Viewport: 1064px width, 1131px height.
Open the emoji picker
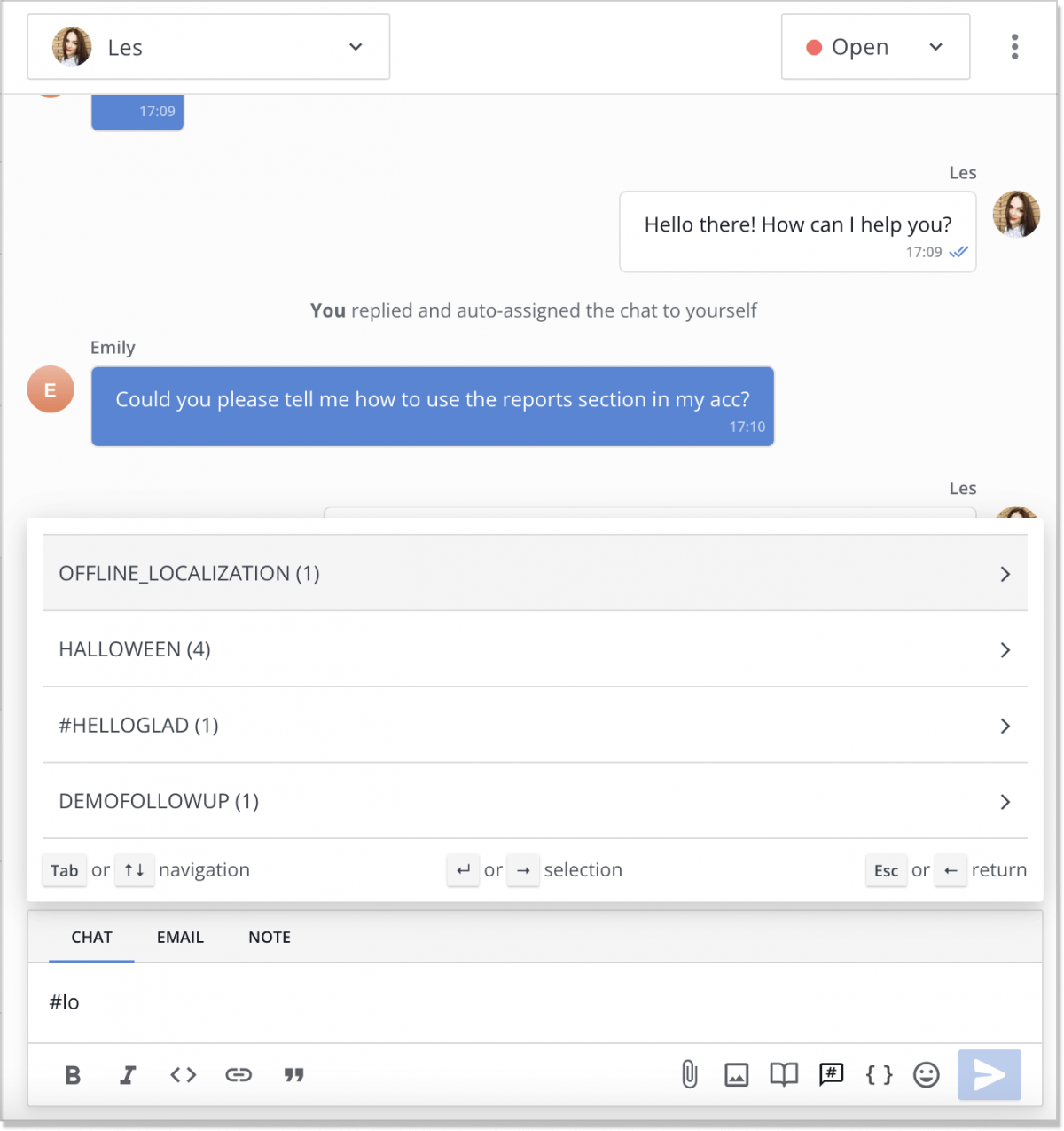click(x=926, y=1074)
